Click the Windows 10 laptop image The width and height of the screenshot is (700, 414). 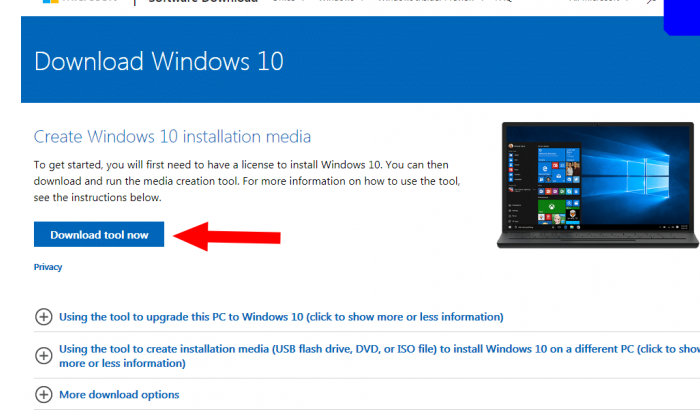597,185
